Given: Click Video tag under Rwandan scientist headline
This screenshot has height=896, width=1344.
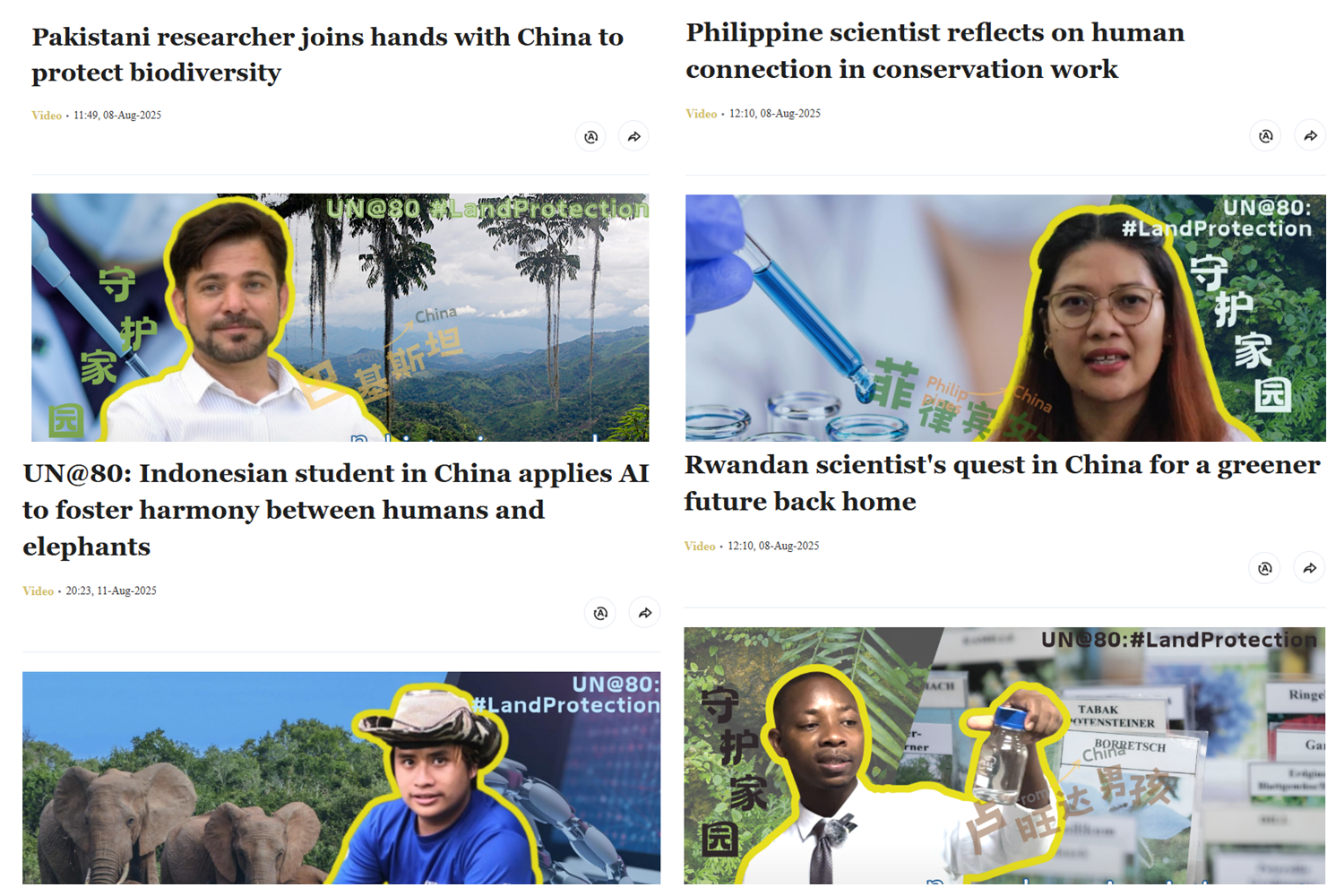Looking at the screenshot, I should point(700,547).
